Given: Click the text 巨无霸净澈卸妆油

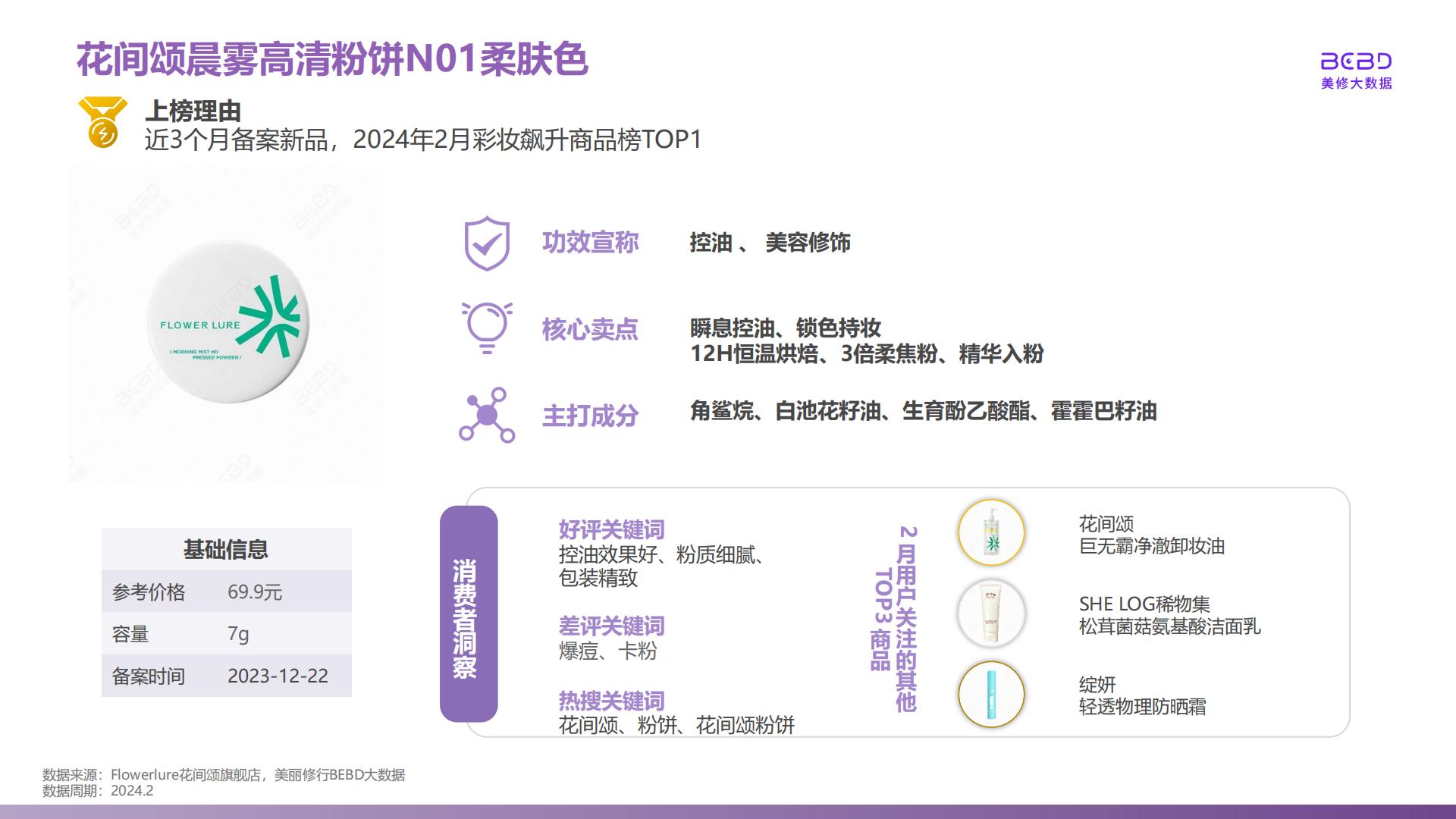Looking at the screenshot, I should tap(1152, 546).
